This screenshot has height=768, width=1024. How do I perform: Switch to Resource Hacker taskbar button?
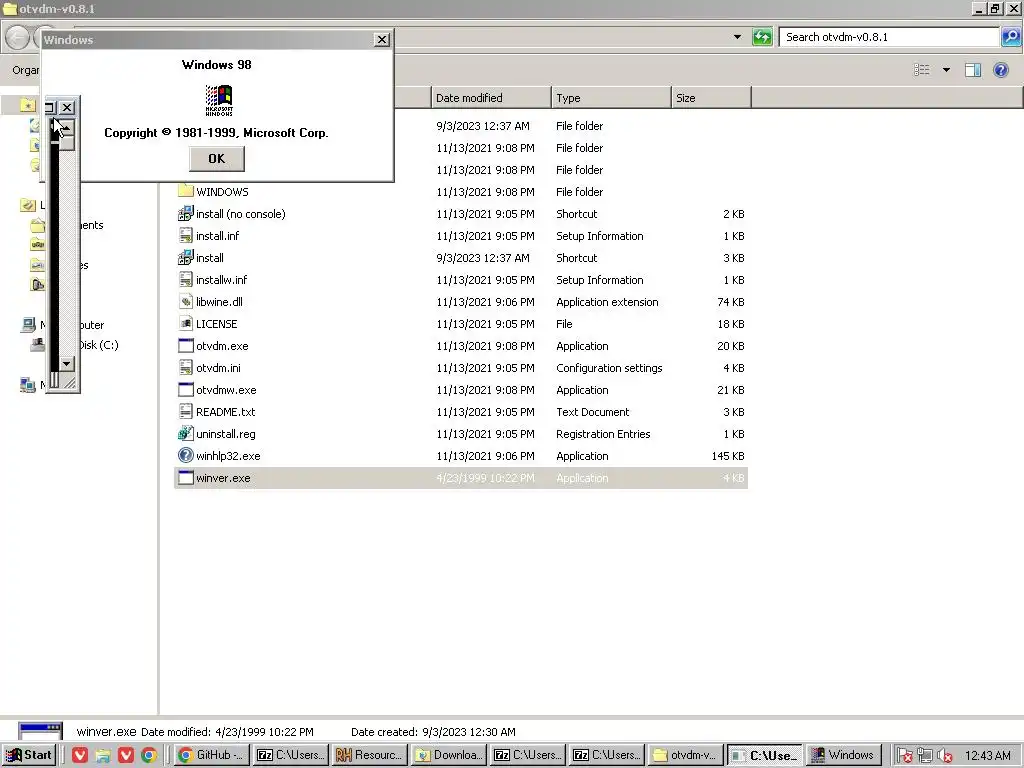tap(370, 755)
